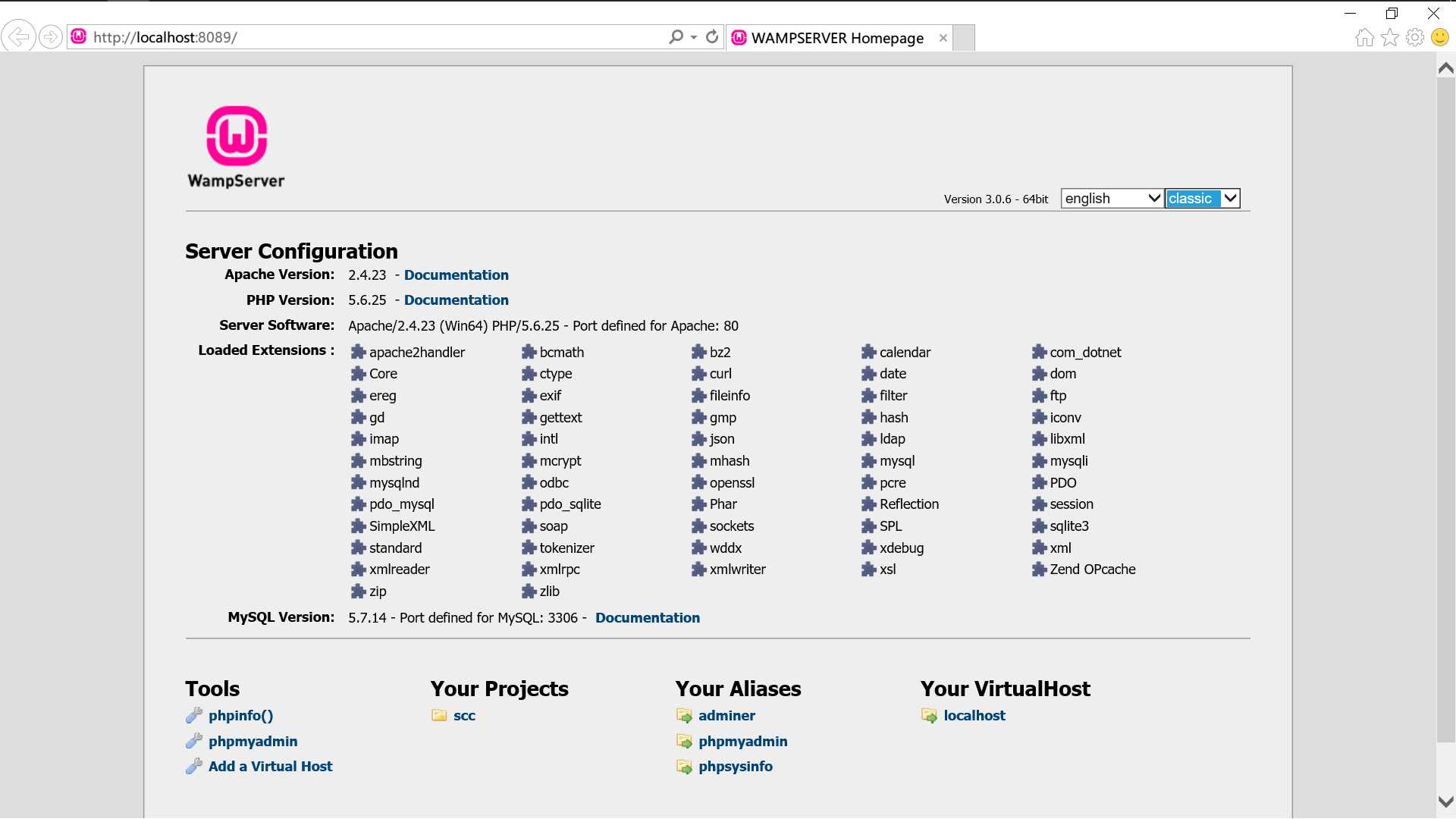Open the classic theme dropdown

(1202, 198)
